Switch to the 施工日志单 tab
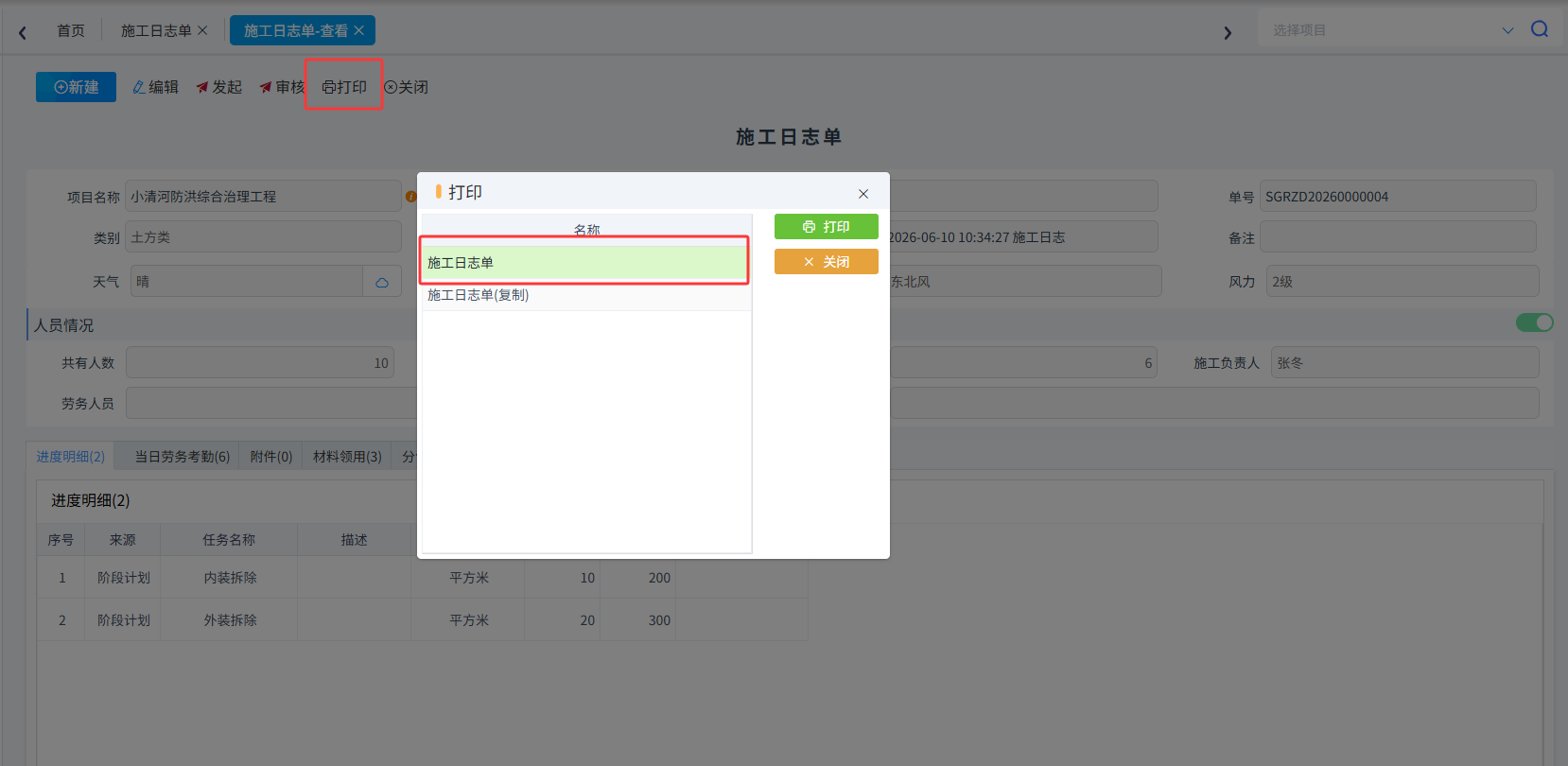 pos(156,31)
